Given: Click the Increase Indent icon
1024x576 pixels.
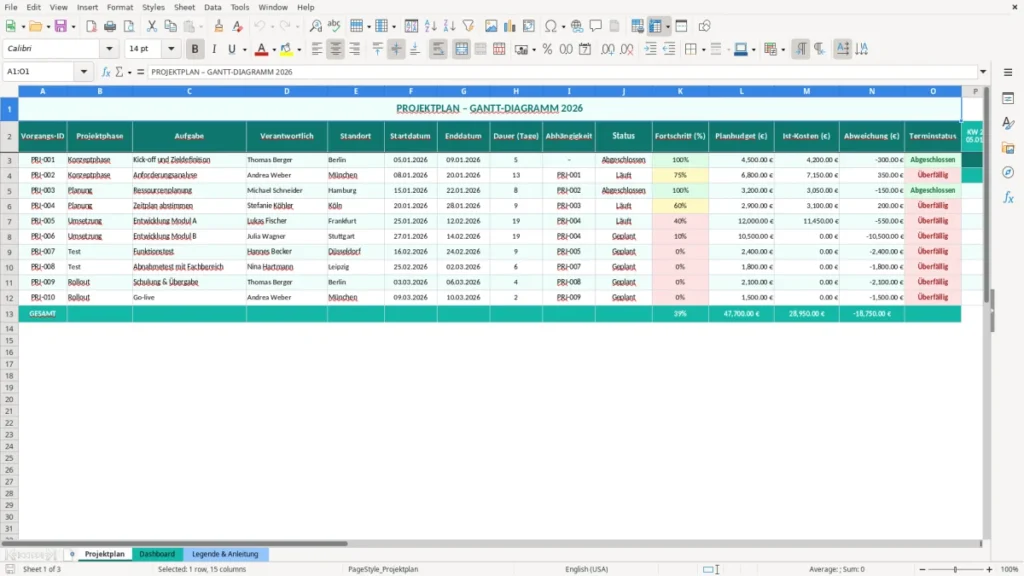Looking at the screenshot, I should (650, 49).
